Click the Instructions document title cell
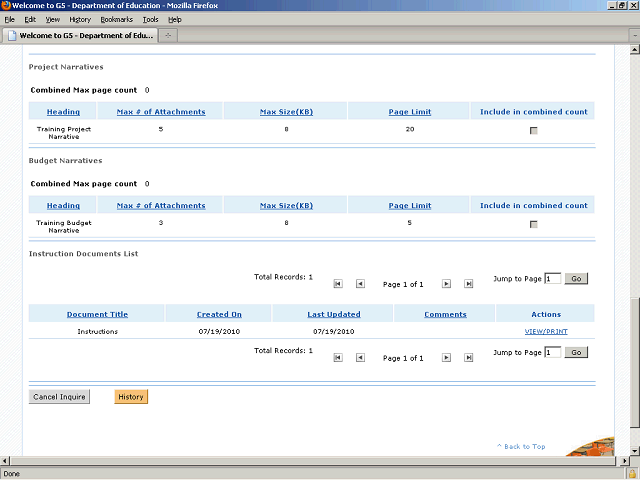Image resolution: width=640 pixels, height=480 pixels. (x=98, y=331)
